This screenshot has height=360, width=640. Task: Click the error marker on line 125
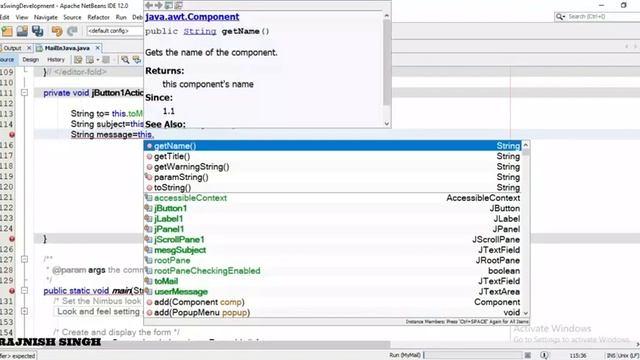click(12, 239)
